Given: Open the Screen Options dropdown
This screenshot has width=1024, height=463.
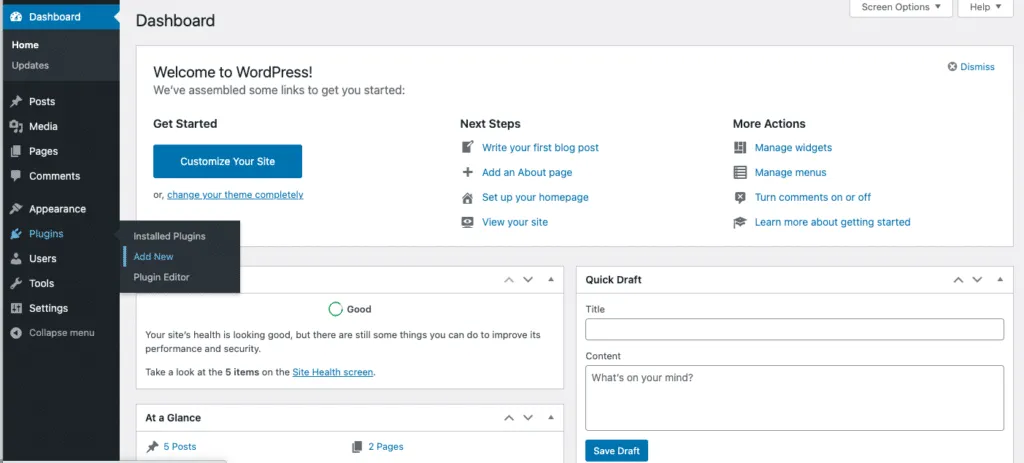Looking at the screenshot, I should (901, 8).
